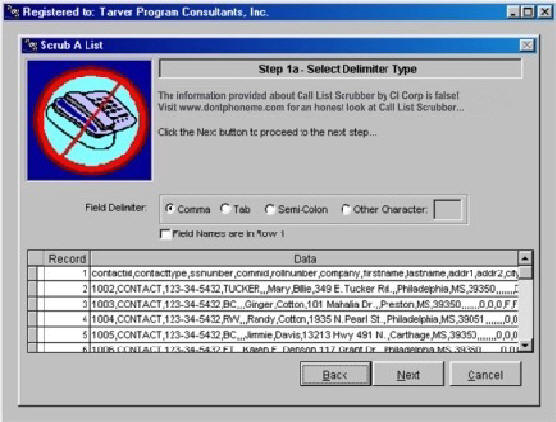Select record row 2 with TUCKER data
The width and height of the screenshot is (556, 422).
coord(273,289)
